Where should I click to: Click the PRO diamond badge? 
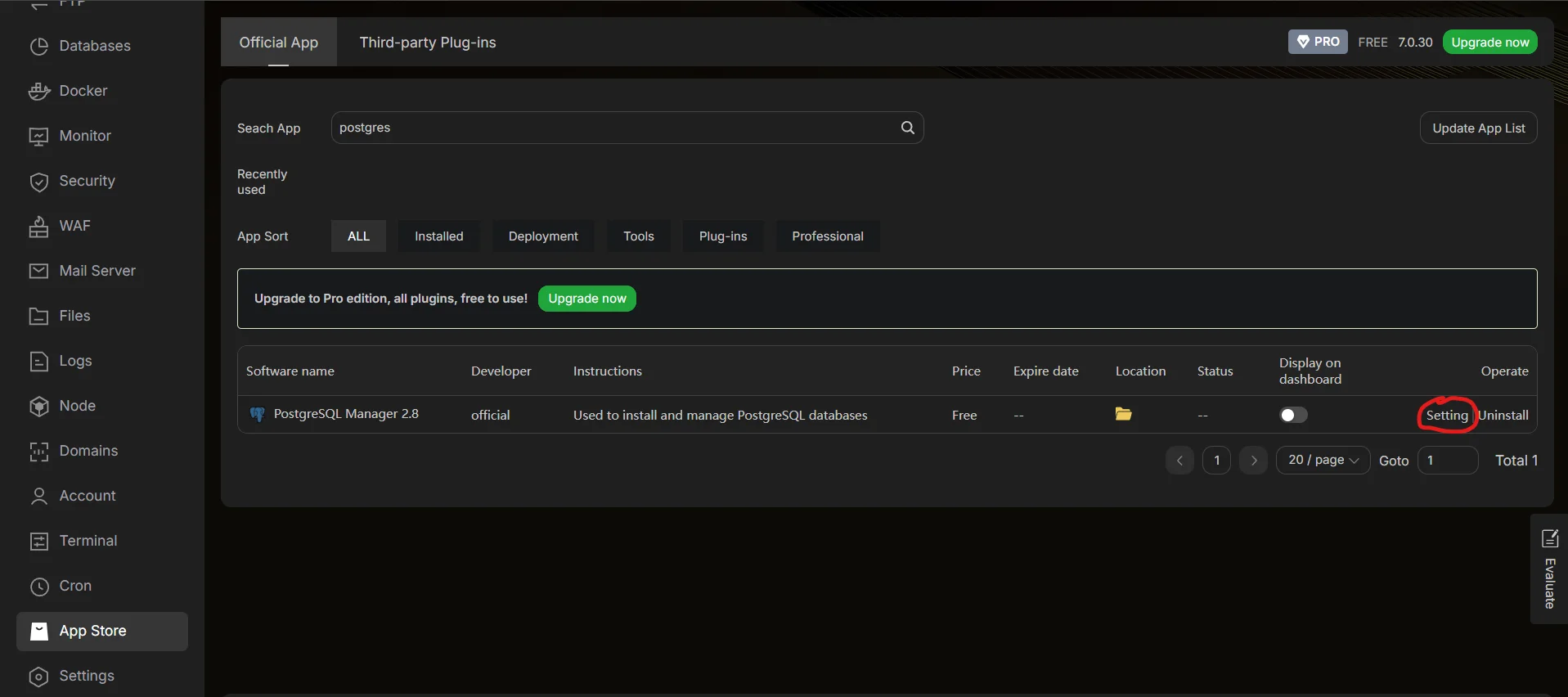[1317, 42]
